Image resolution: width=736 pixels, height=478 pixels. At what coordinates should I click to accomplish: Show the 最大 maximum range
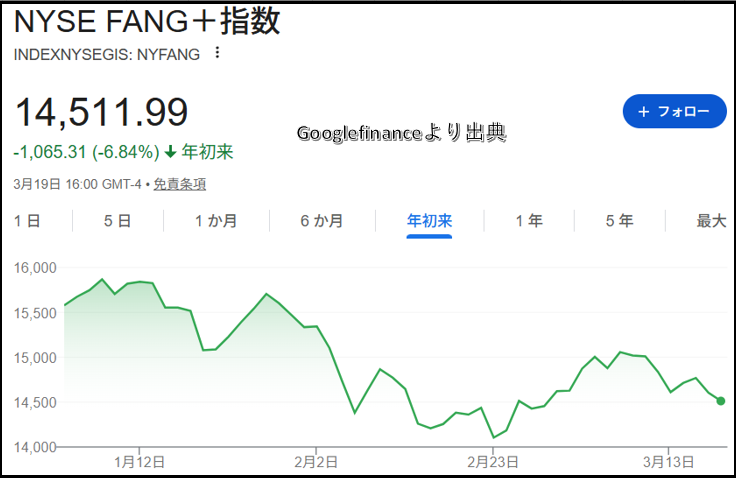[x=711, y=221]
